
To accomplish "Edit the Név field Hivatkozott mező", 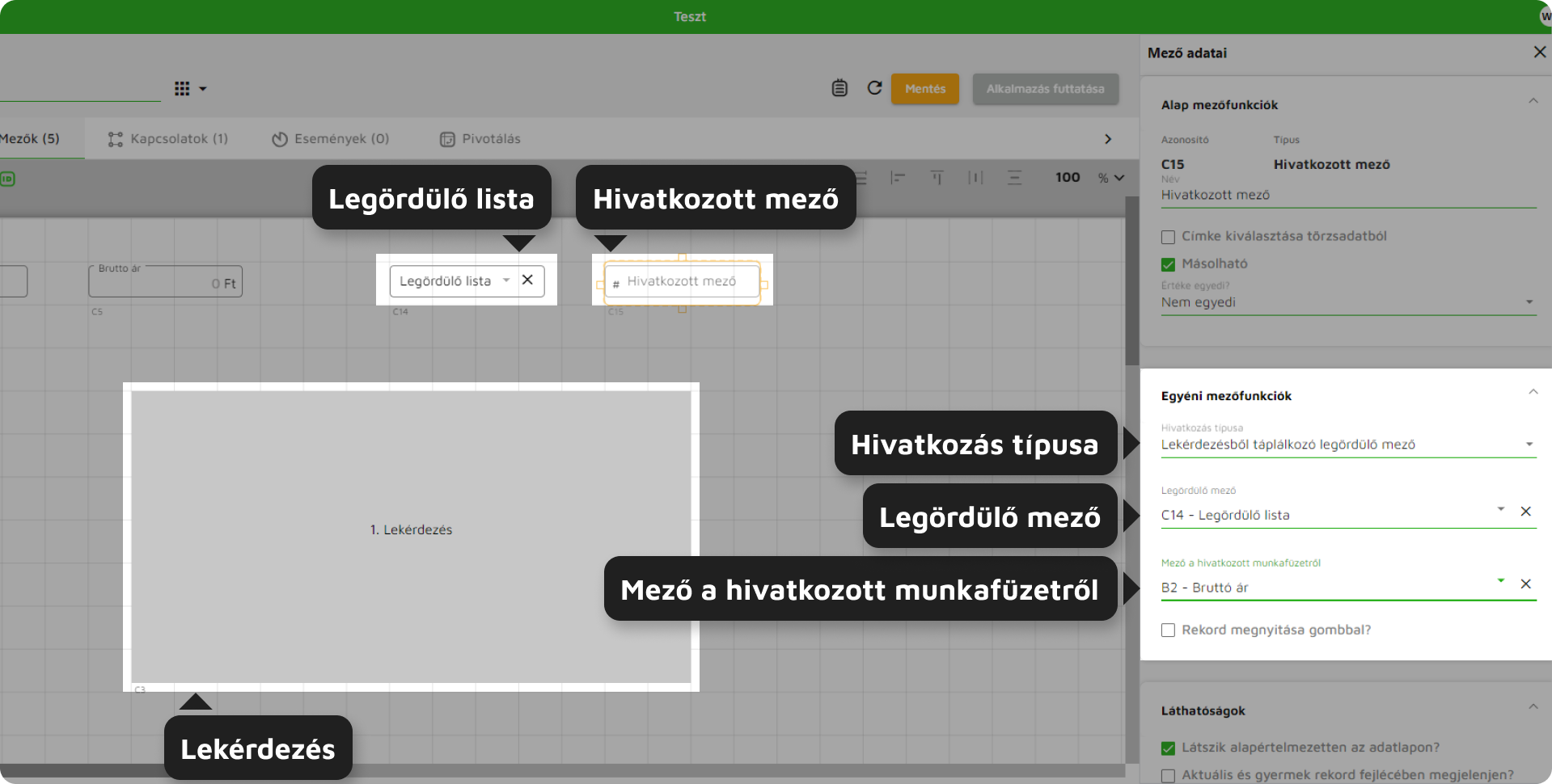I will coord(1348,195).
